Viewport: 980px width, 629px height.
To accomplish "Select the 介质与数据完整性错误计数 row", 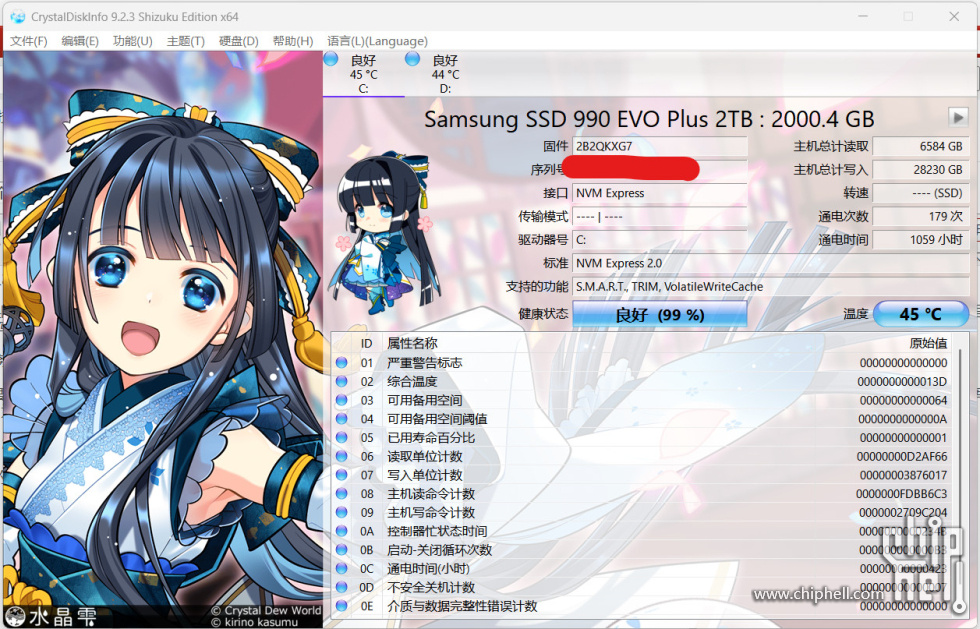I will pos(642,606).
